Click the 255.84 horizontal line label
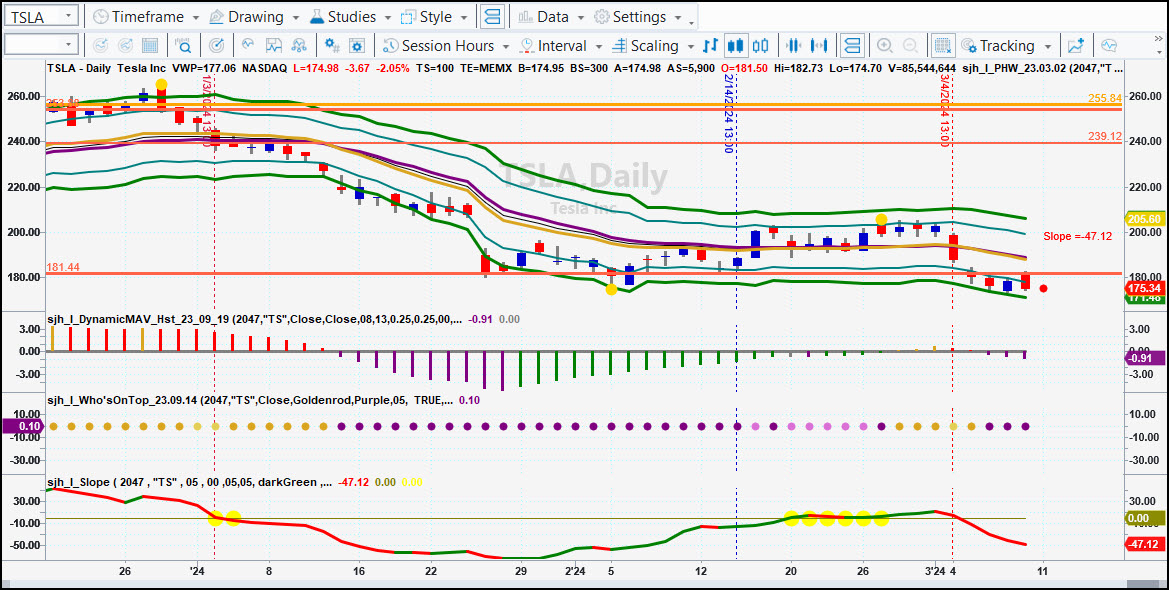The image size is (1169, 590). coord(1105,98)
